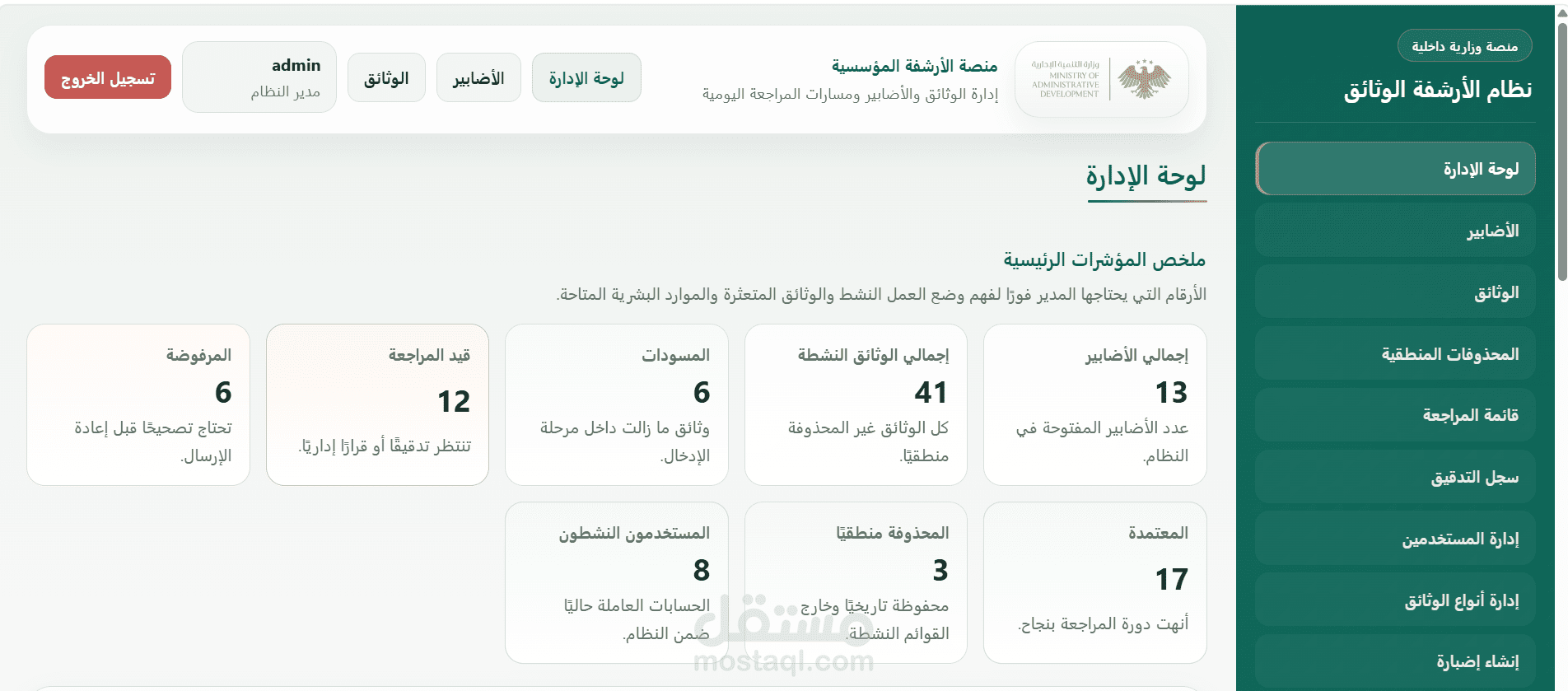Click إجمالي الوثائق النشطة stat card
Image resolution: width=1568 pixels, height=691 pixels.
pyautogui.click(x=856, y=404)
